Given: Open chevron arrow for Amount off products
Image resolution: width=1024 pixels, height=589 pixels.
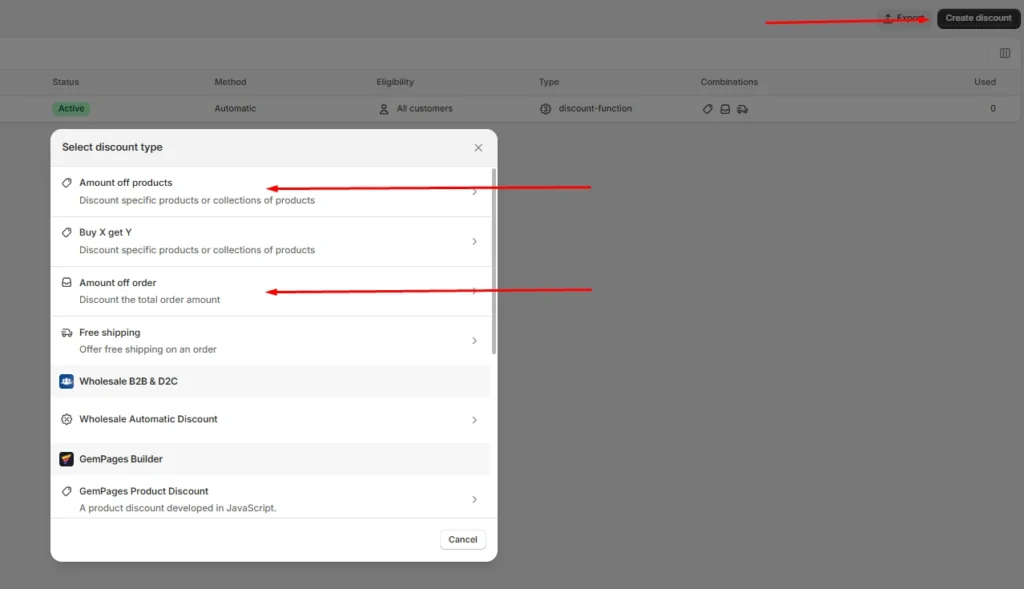Looking at the screenshot, I should click(x=474, y=192).
